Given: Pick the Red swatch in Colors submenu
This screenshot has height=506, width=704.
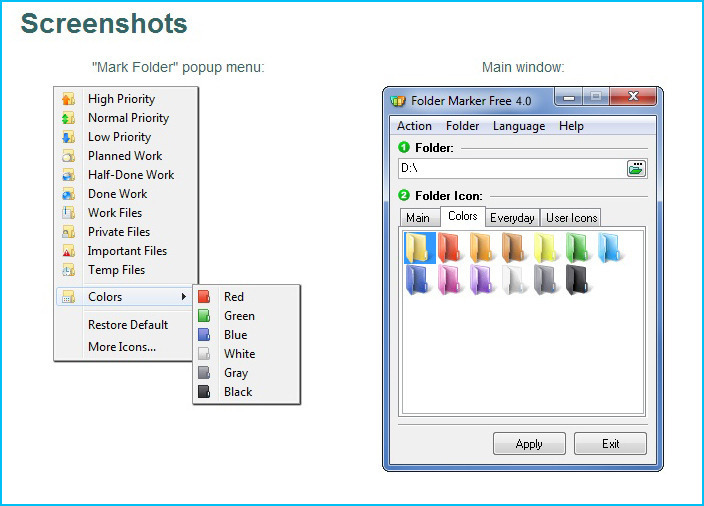Looking at the screenshot, I should tap(204, 296).
